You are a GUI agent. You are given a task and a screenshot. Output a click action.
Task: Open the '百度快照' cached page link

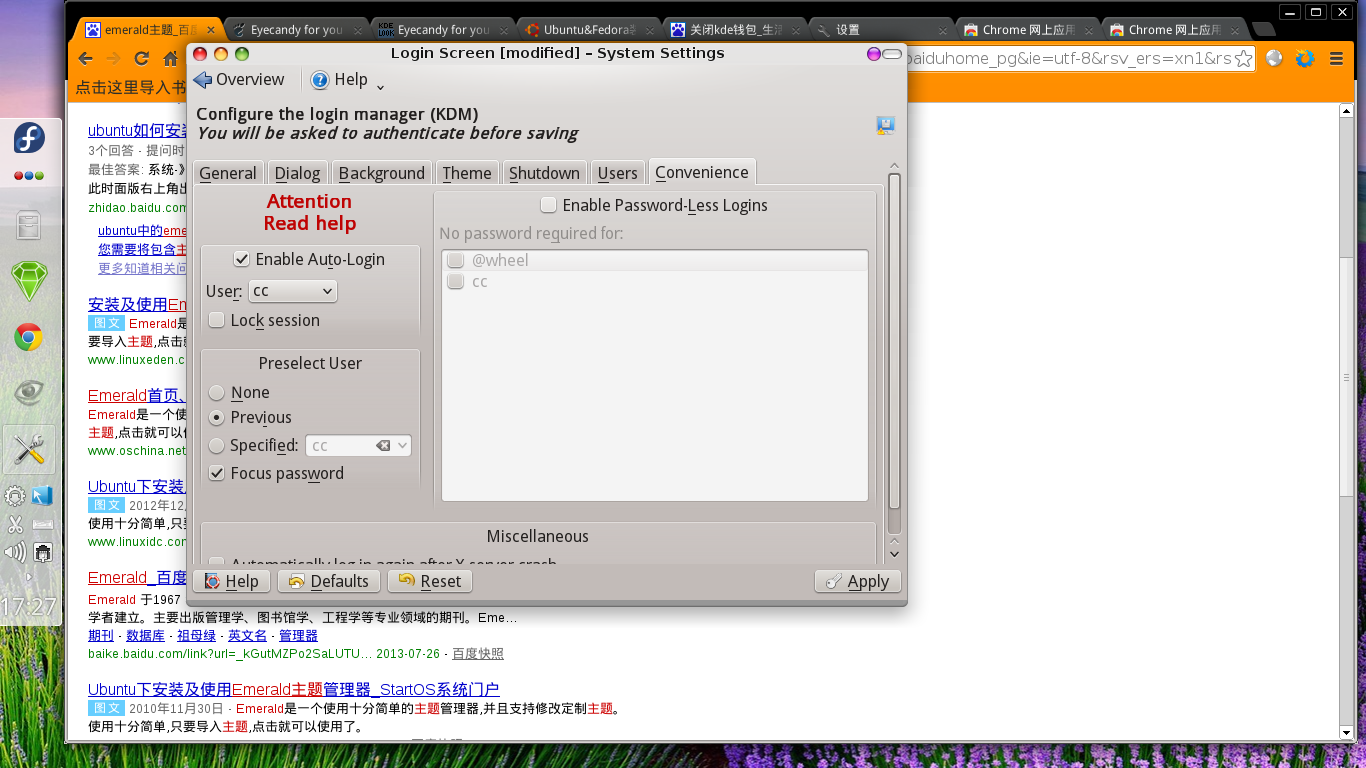[478, 654]
